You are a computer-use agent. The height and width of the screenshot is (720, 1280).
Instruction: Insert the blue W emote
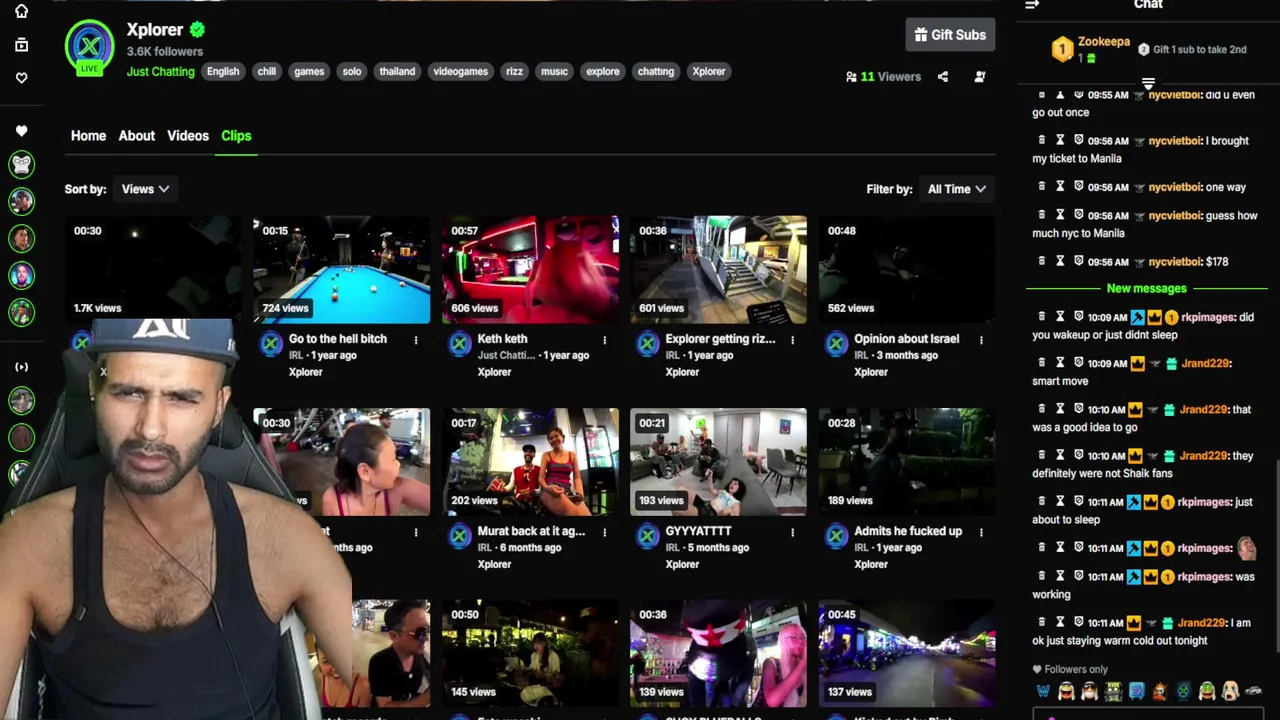[1043, 691]
